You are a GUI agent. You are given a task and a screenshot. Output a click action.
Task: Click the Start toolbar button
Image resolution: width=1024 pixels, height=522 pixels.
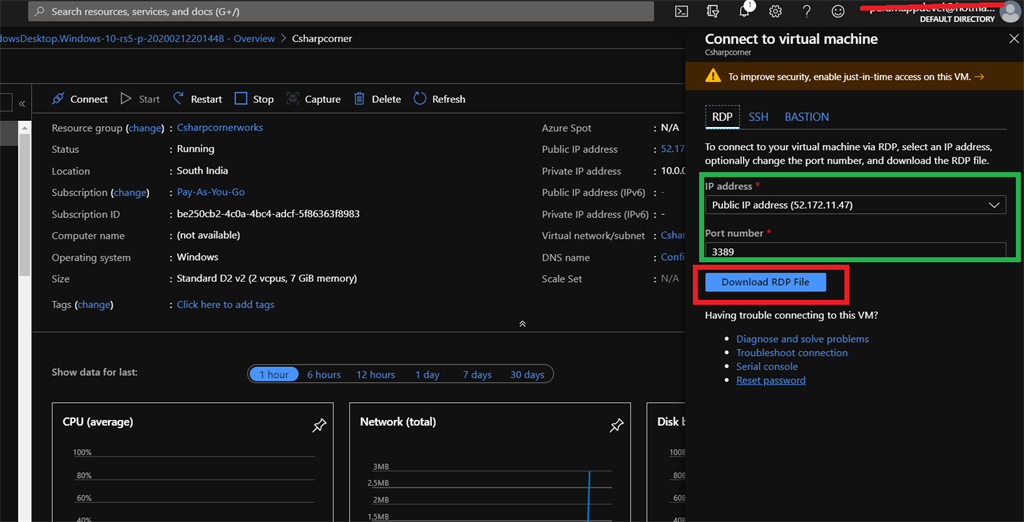click(x=140, y=99)
